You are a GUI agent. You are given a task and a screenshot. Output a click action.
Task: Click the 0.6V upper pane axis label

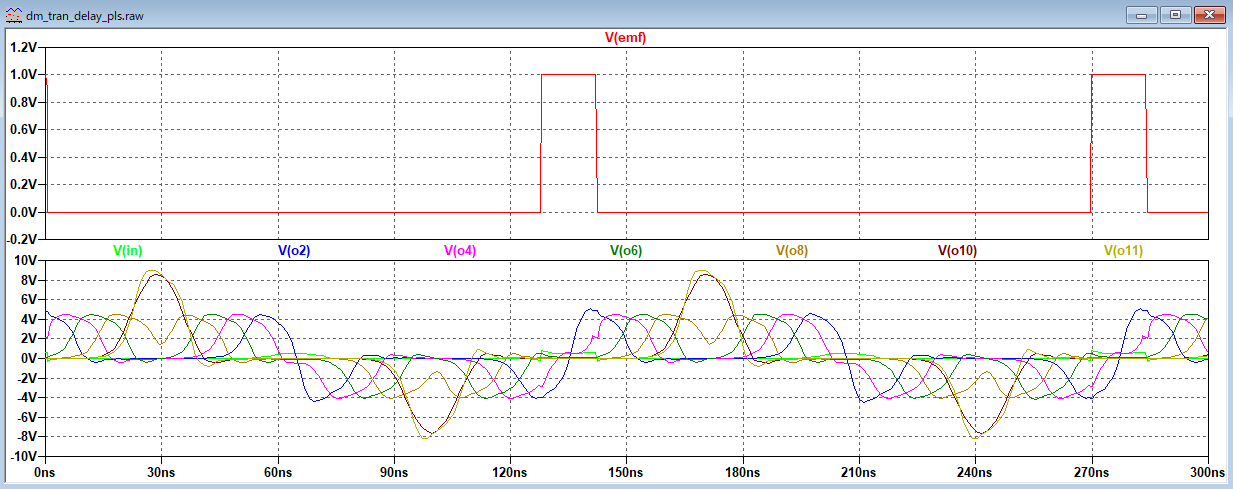[x=24, y=130]
